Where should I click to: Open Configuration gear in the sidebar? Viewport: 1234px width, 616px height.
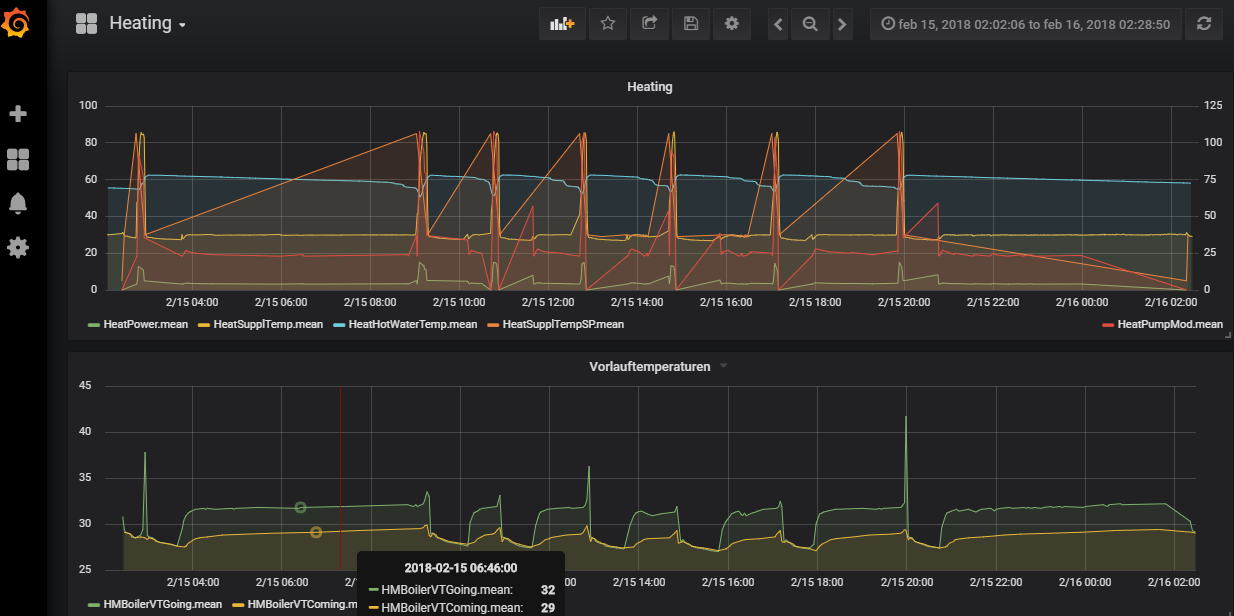(x=18, y=247)
